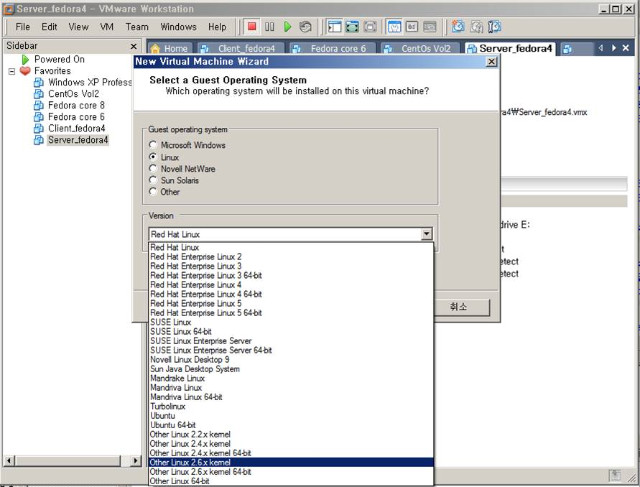Click the Full Screen toolbar icon
The image size is (640, 487).
(352, 27)
